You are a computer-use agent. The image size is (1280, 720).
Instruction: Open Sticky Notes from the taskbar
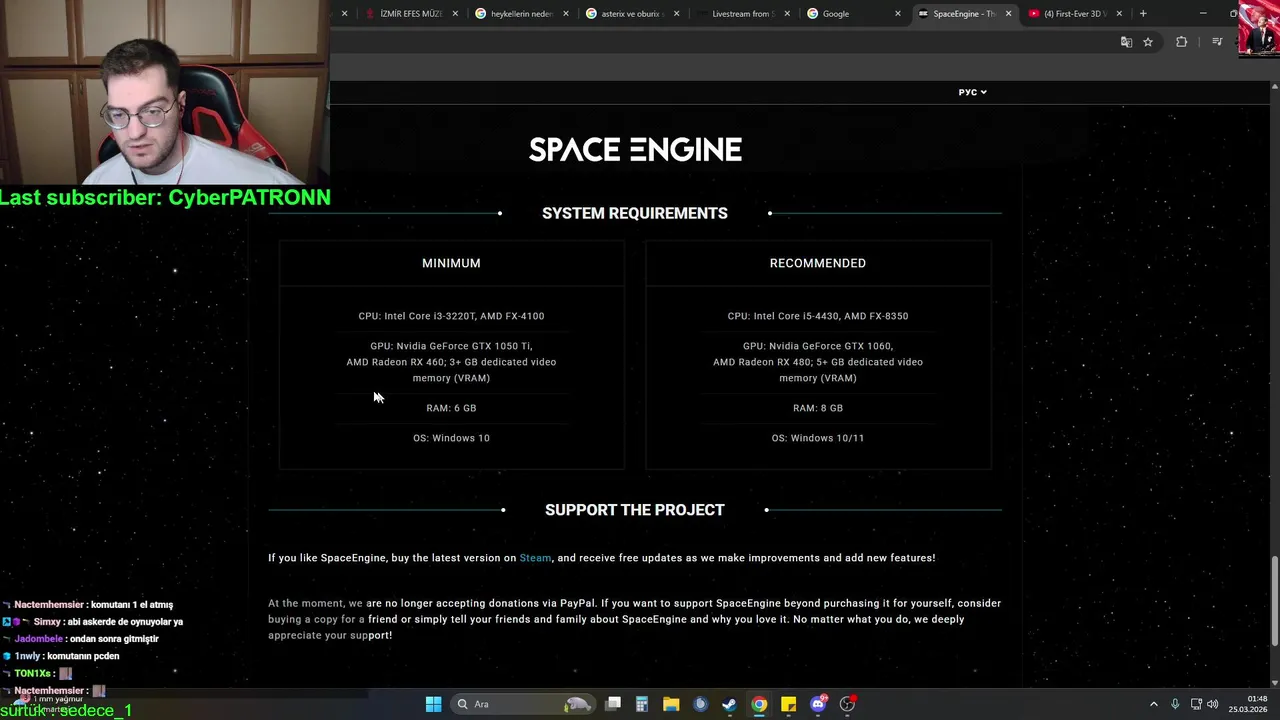tap(788, 704)
